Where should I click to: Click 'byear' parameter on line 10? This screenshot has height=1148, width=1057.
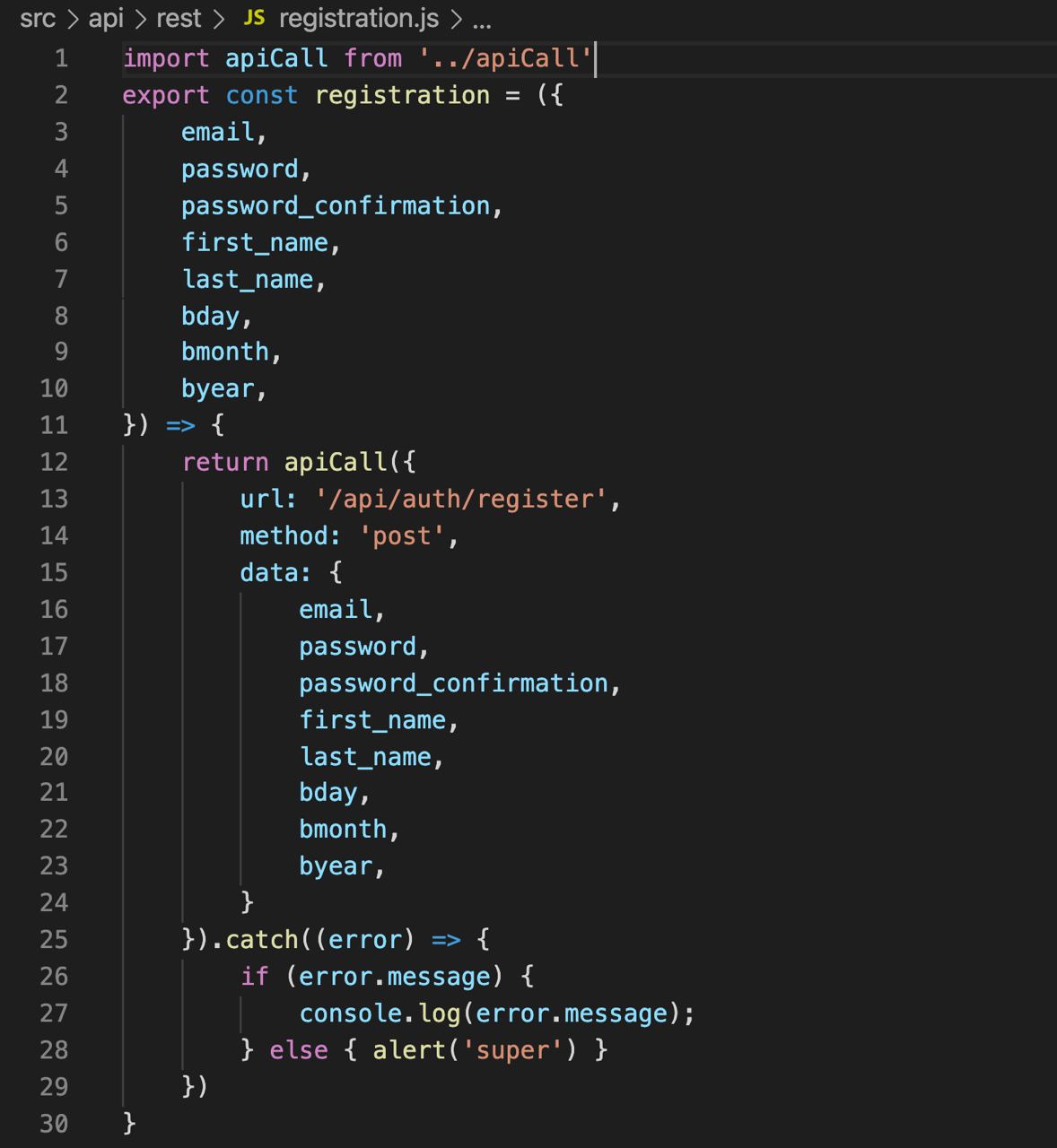218,388
